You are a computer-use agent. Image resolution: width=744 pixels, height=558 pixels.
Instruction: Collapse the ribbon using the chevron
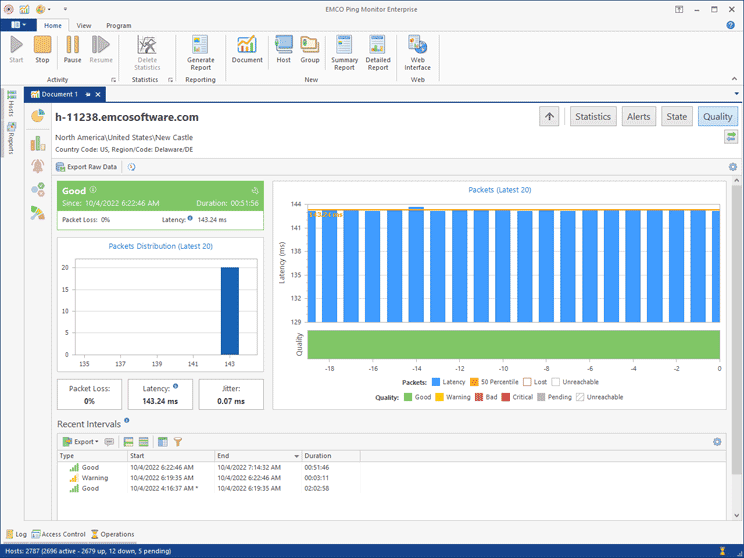pos(734,80)
